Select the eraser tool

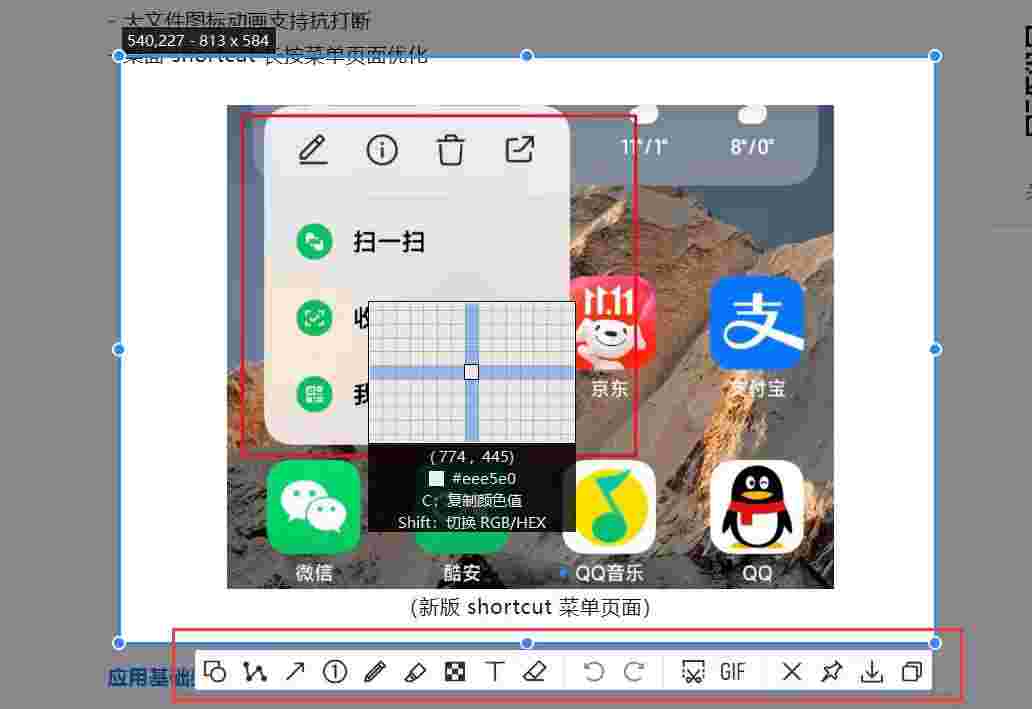[534, 671]
